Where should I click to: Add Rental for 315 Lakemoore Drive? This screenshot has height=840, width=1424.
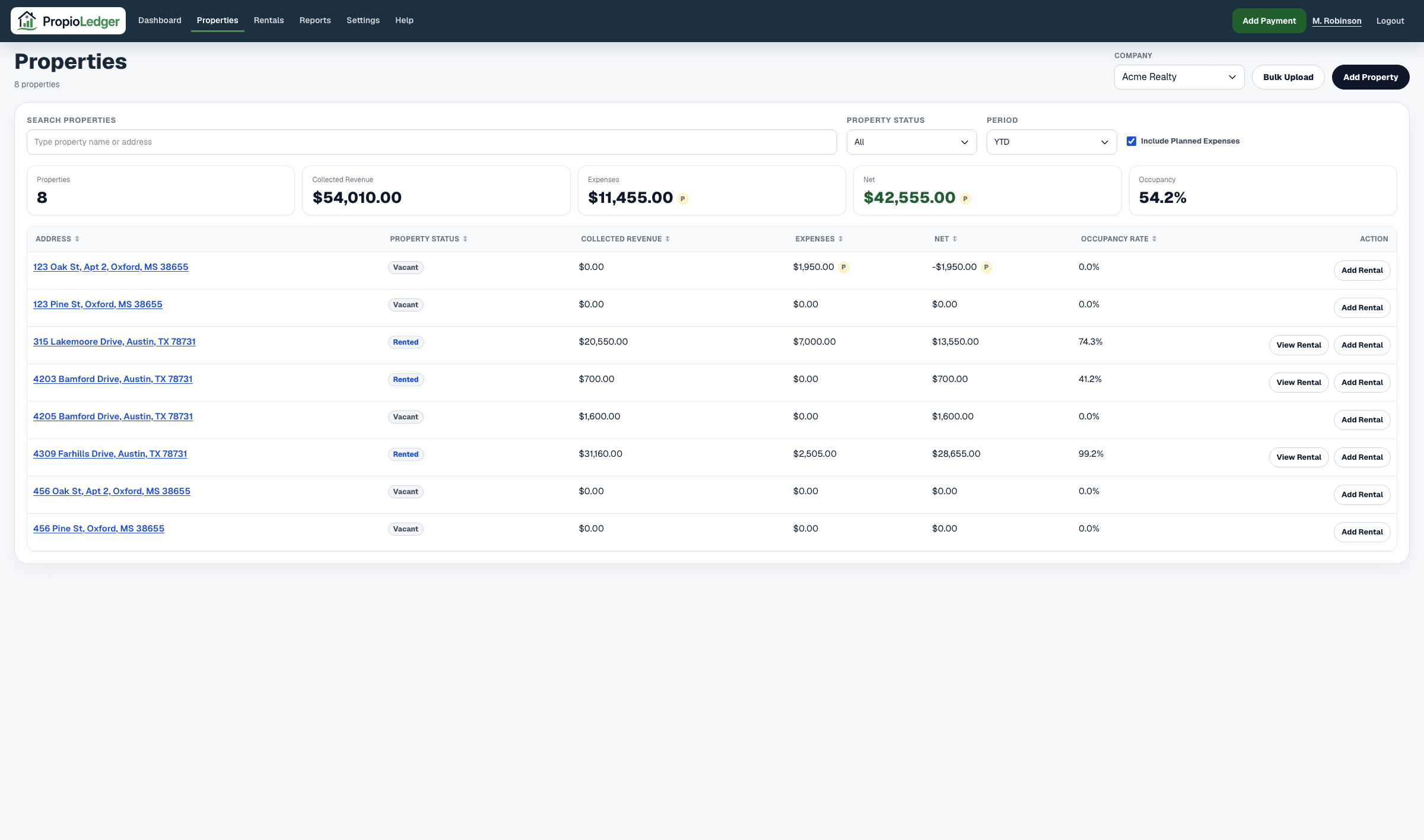point(1362,345)
